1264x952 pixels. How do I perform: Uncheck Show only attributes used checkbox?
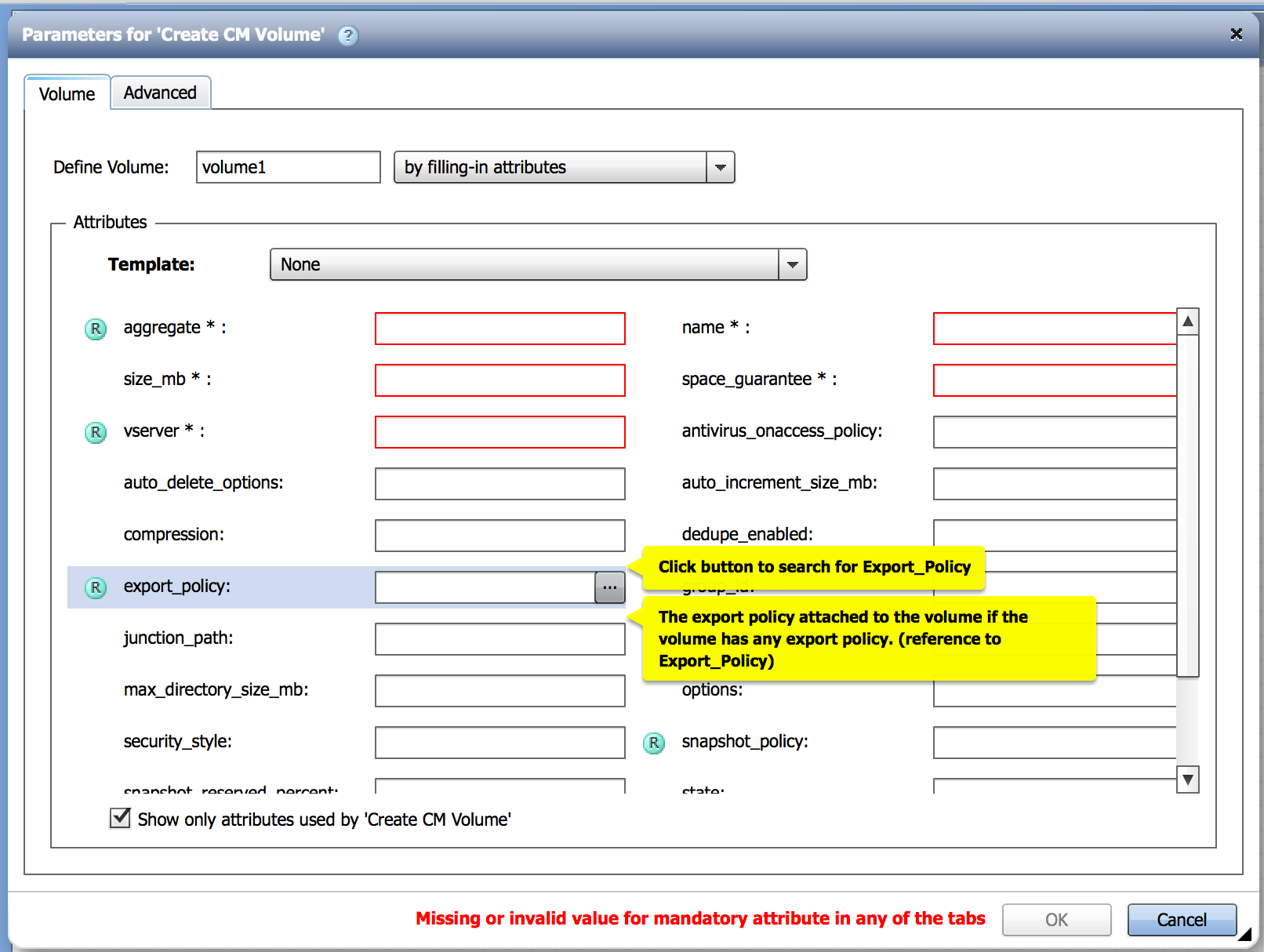pyautogui.click(x=120, y=819)
